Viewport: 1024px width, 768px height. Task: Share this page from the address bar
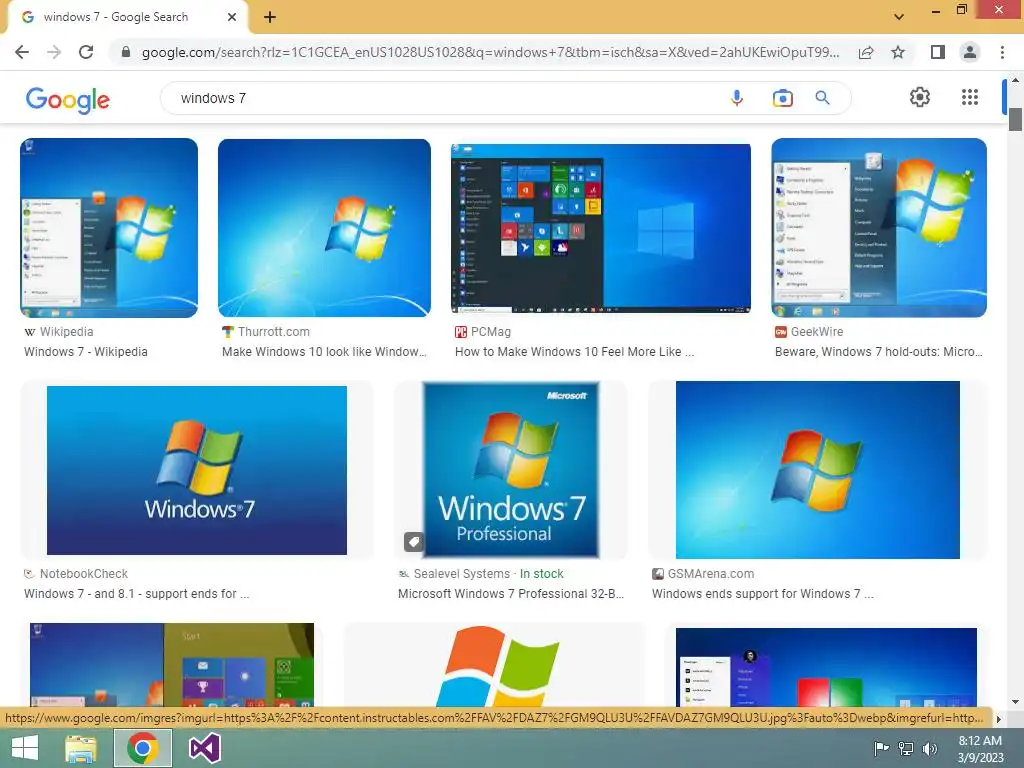866,52
